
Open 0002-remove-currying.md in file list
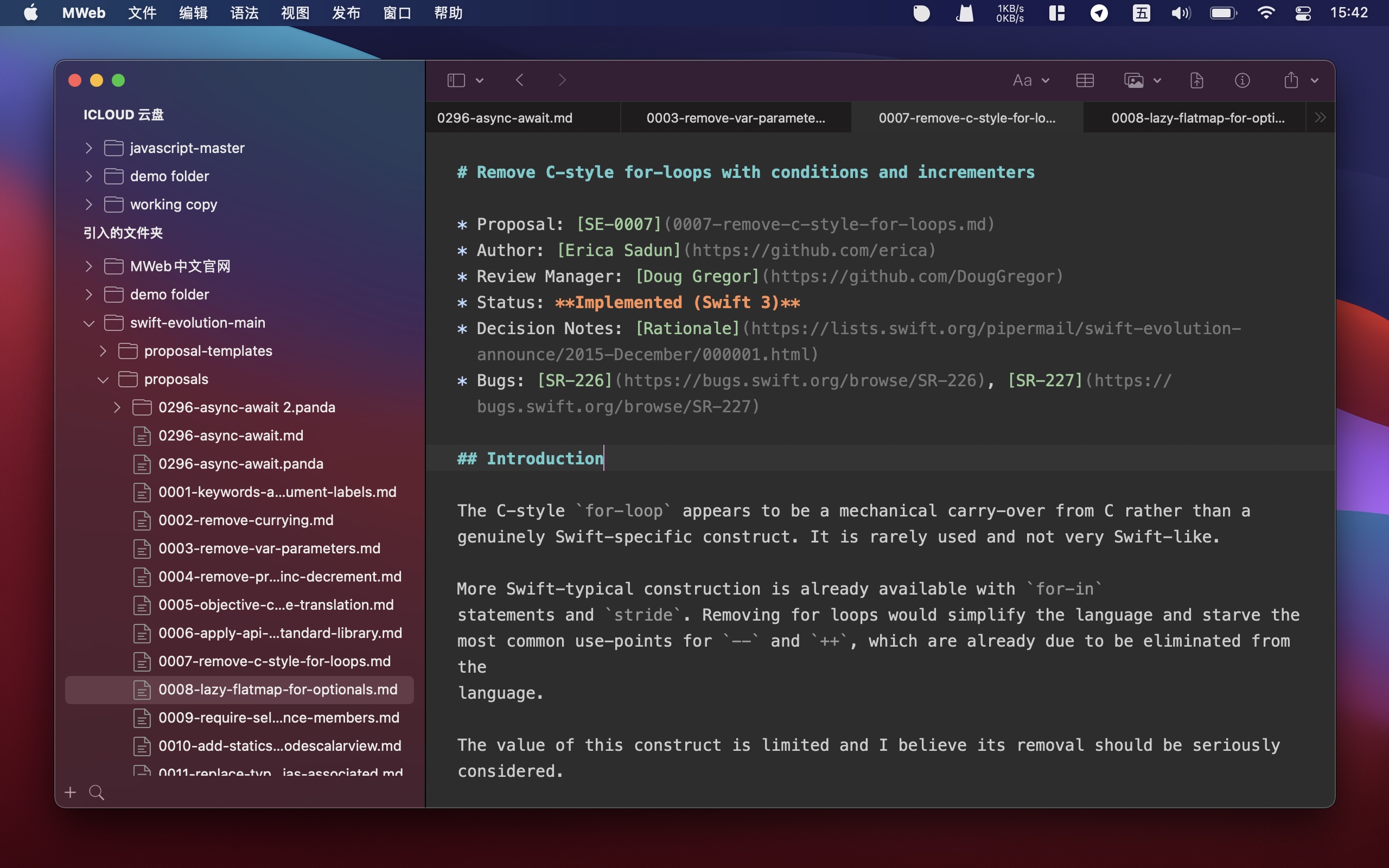pyautogui.click(x=246, y=520)
